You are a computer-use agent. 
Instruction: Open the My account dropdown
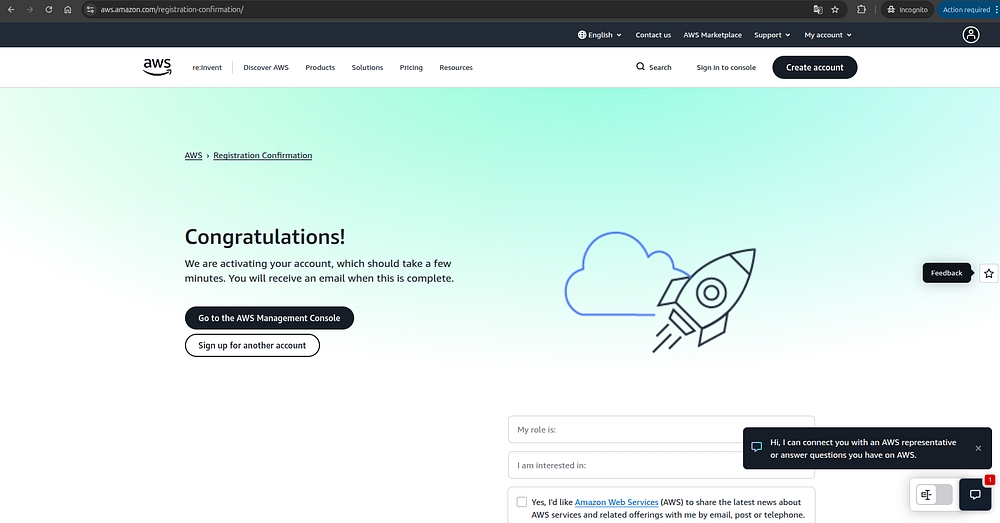(828, 35)
